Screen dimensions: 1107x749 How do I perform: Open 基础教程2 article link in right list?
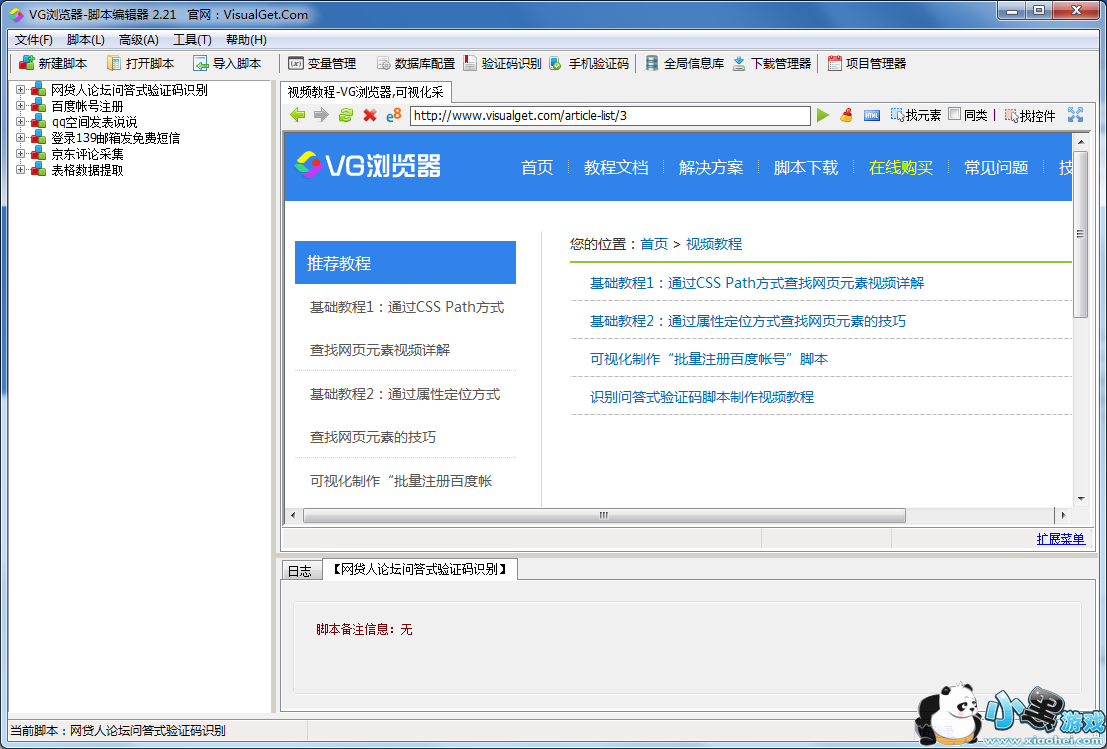[x=748, y=320]
